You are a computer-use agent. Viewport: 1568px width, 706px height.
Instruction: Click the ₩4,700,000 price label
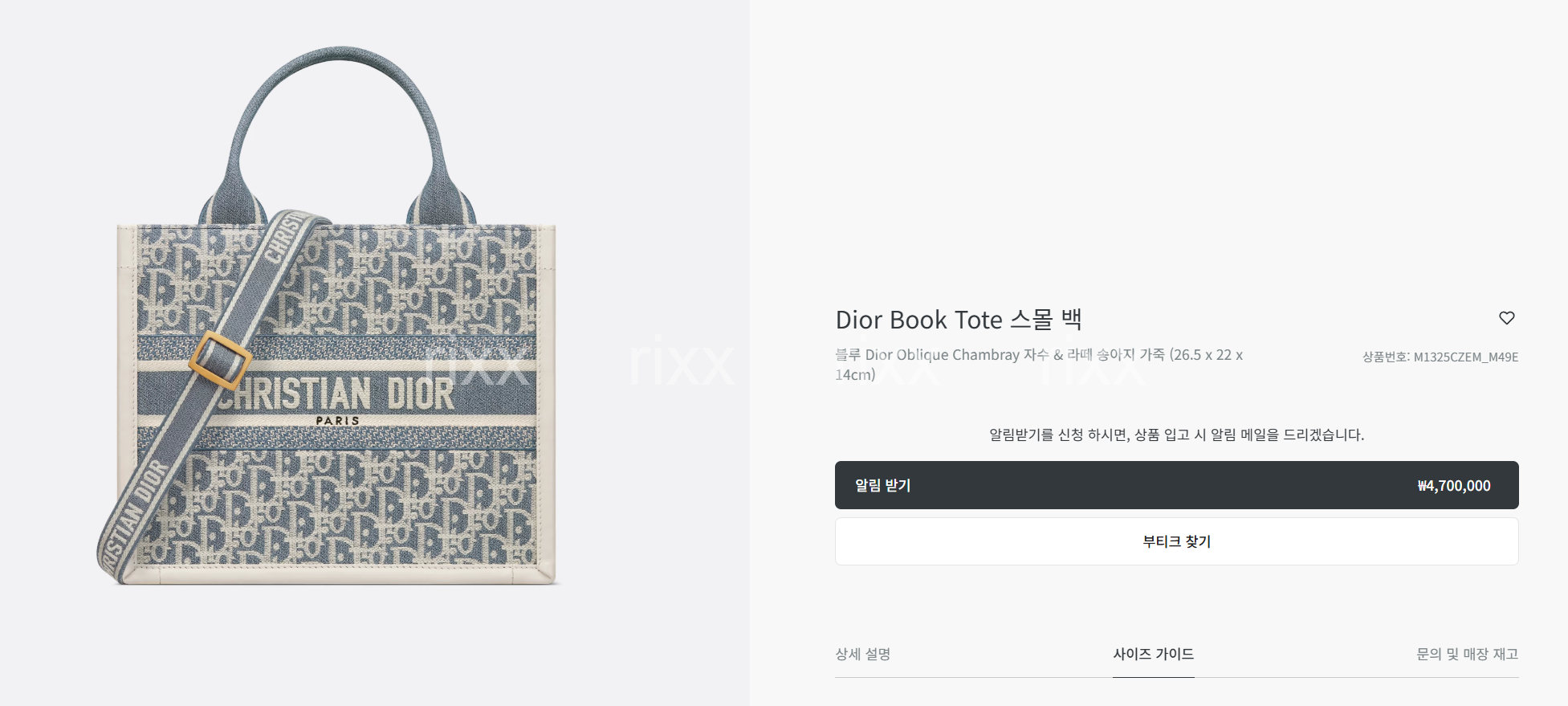pos(1454,486)
